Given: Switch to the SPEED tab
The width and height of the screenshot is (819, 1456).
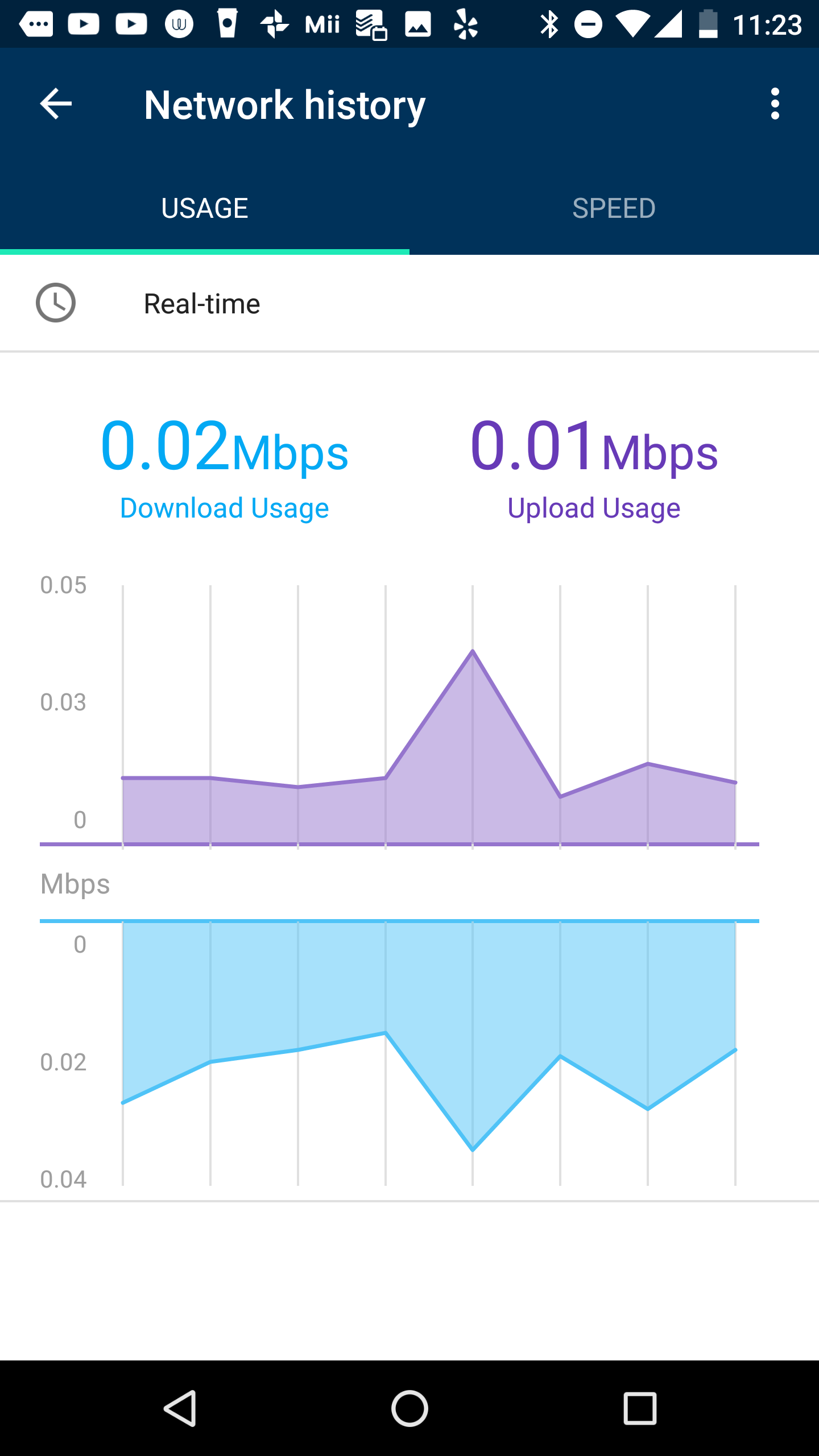Looking at the screenshot, I should 614,208.
